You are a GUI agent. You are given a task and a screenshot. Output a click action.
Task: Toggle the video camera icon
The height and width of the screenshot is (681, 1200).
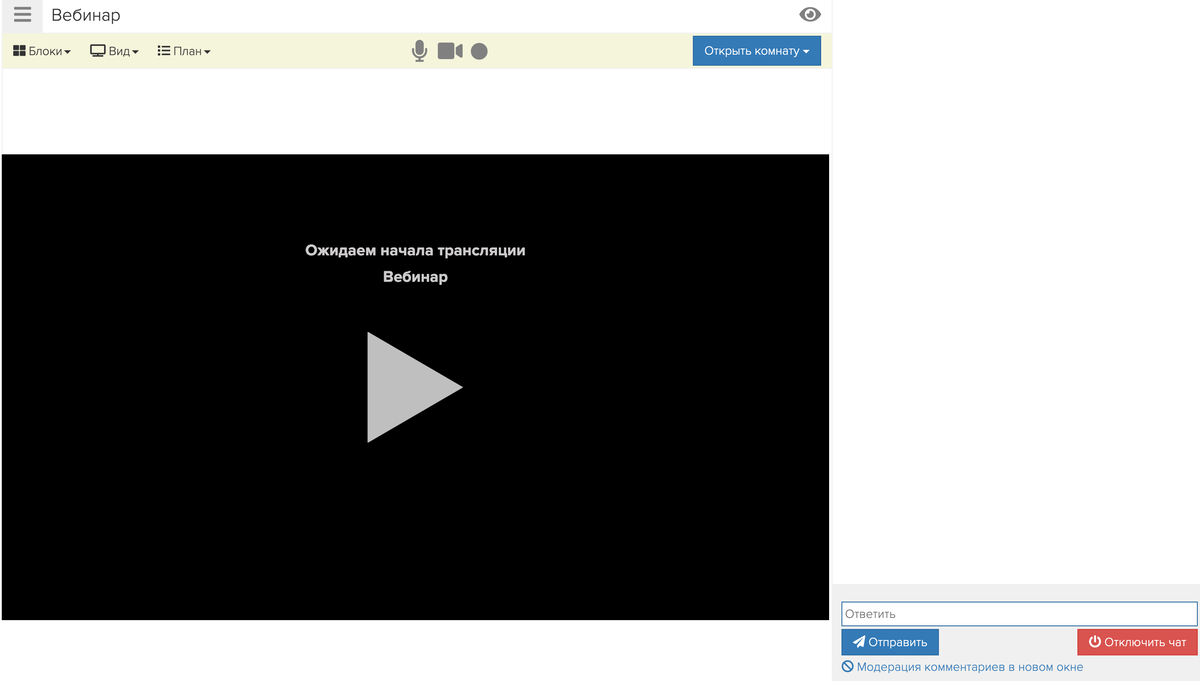(450, 51)
